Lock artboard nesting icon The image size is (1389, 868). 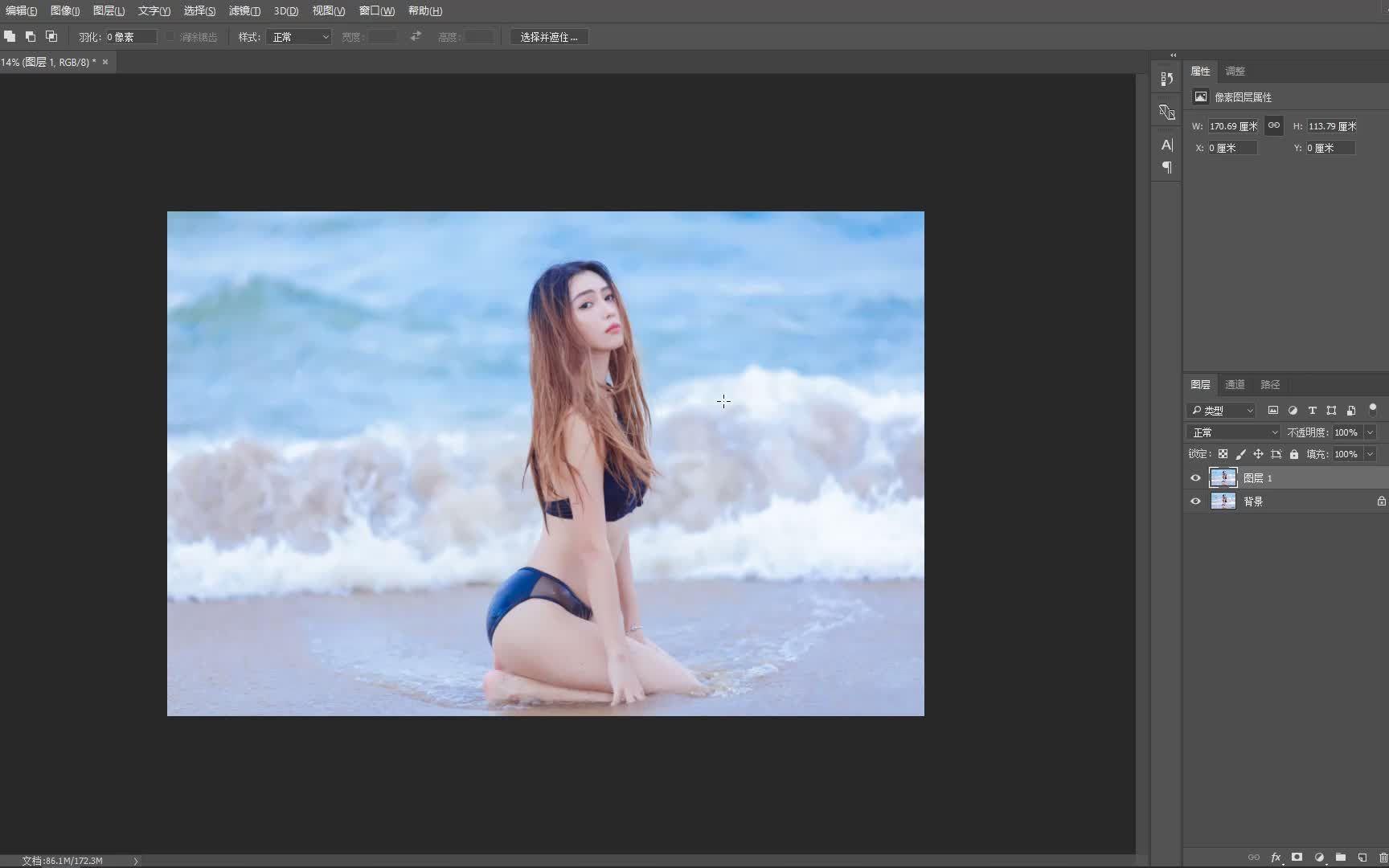click(1276, 454)
